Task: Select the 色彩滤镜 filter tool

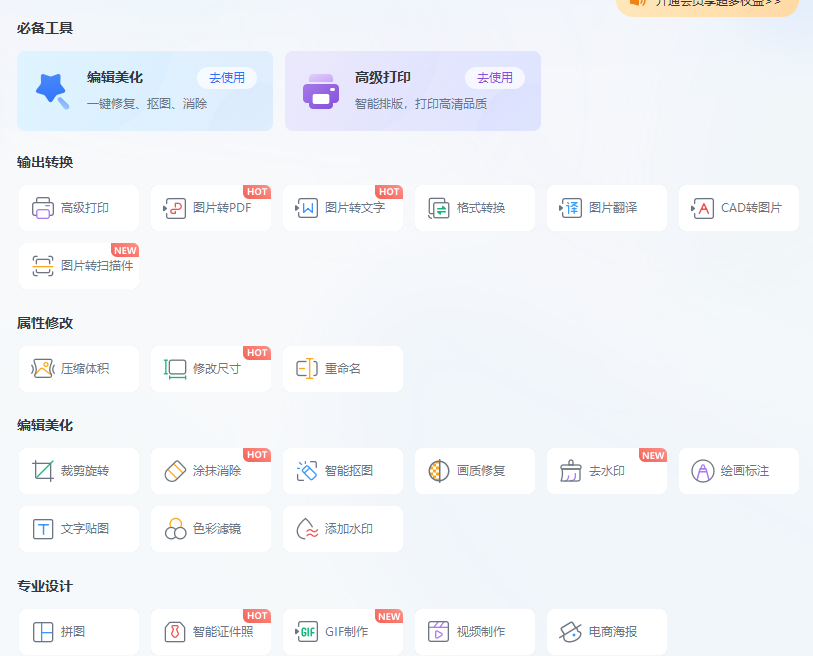Action: tap(210, 528)
